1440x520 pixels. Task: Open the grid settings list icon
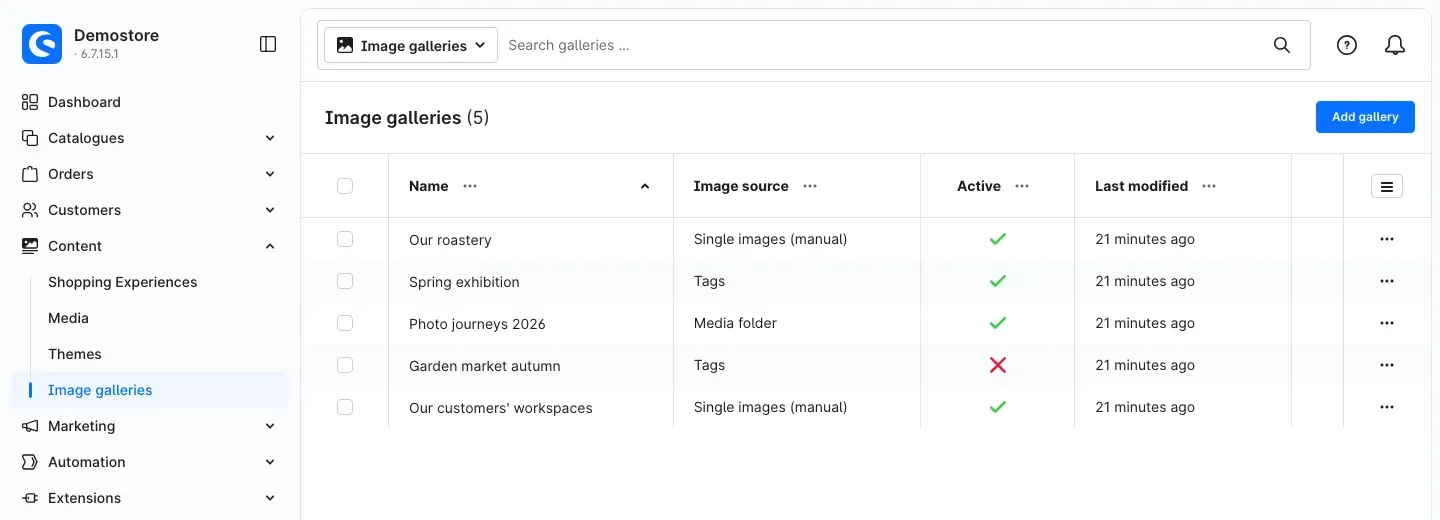(1387, 186)
